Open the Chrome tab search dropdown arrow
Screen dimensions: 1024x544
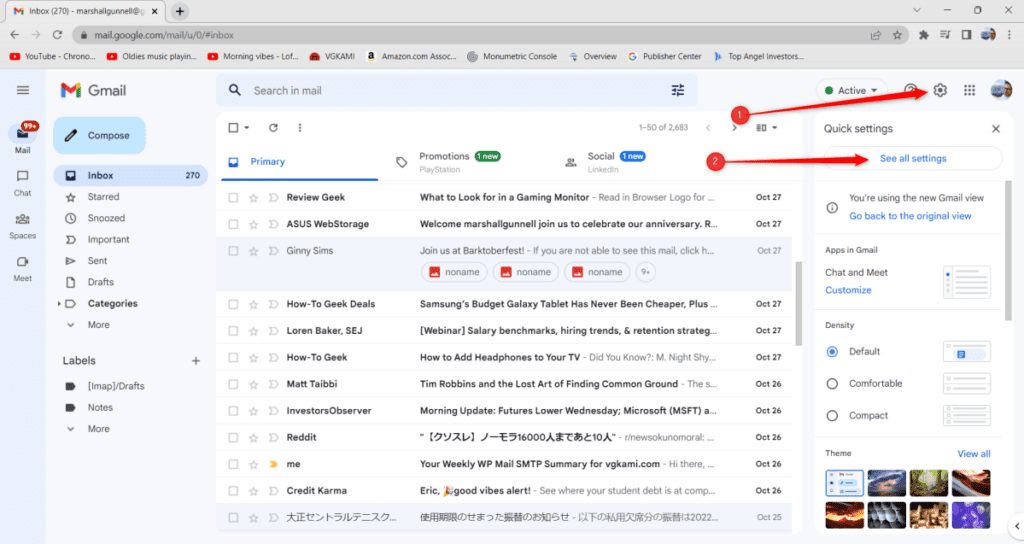click(917, 10)
